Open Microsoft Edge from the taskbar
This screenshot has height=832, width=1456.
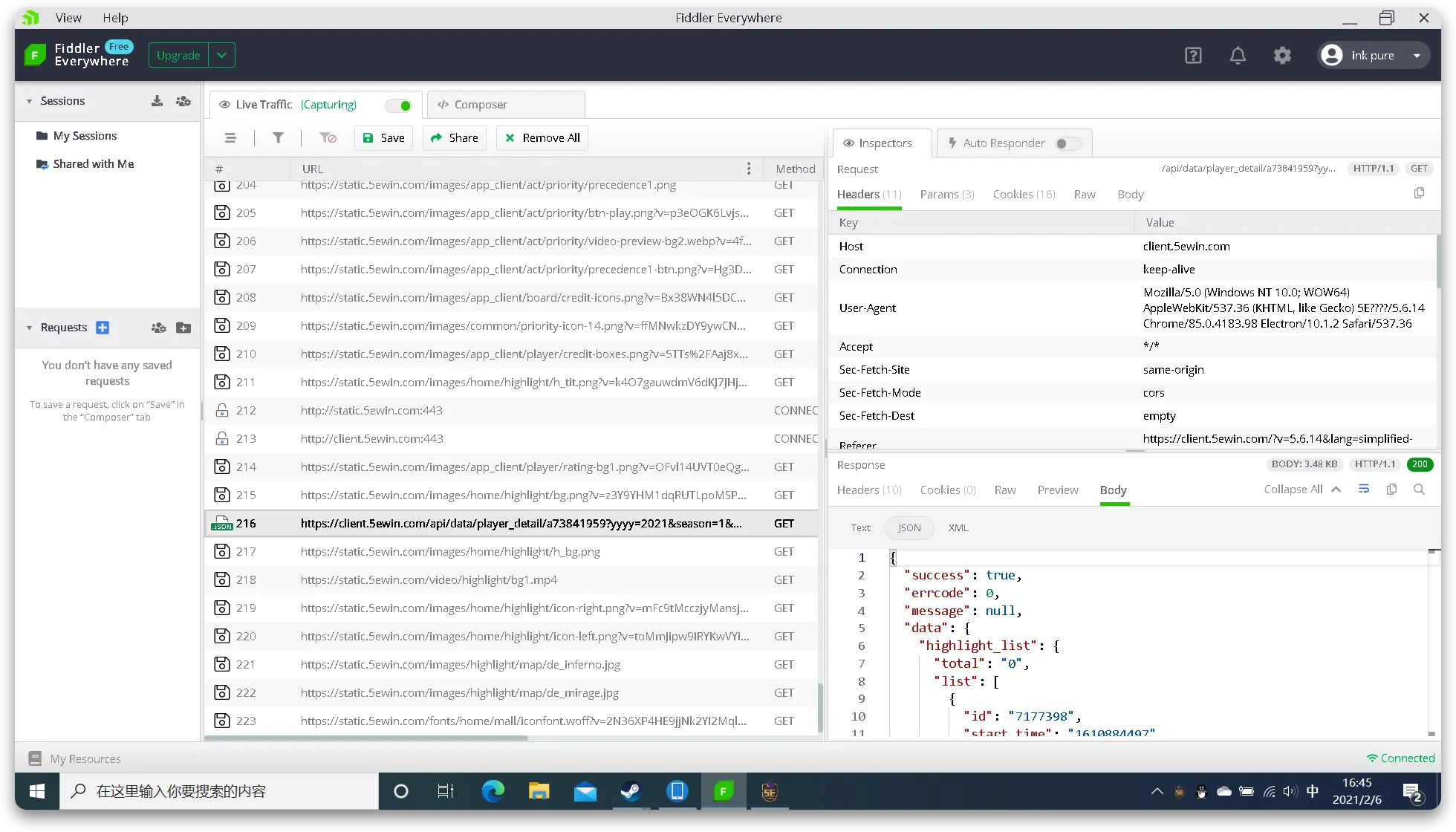click(493, 792)
